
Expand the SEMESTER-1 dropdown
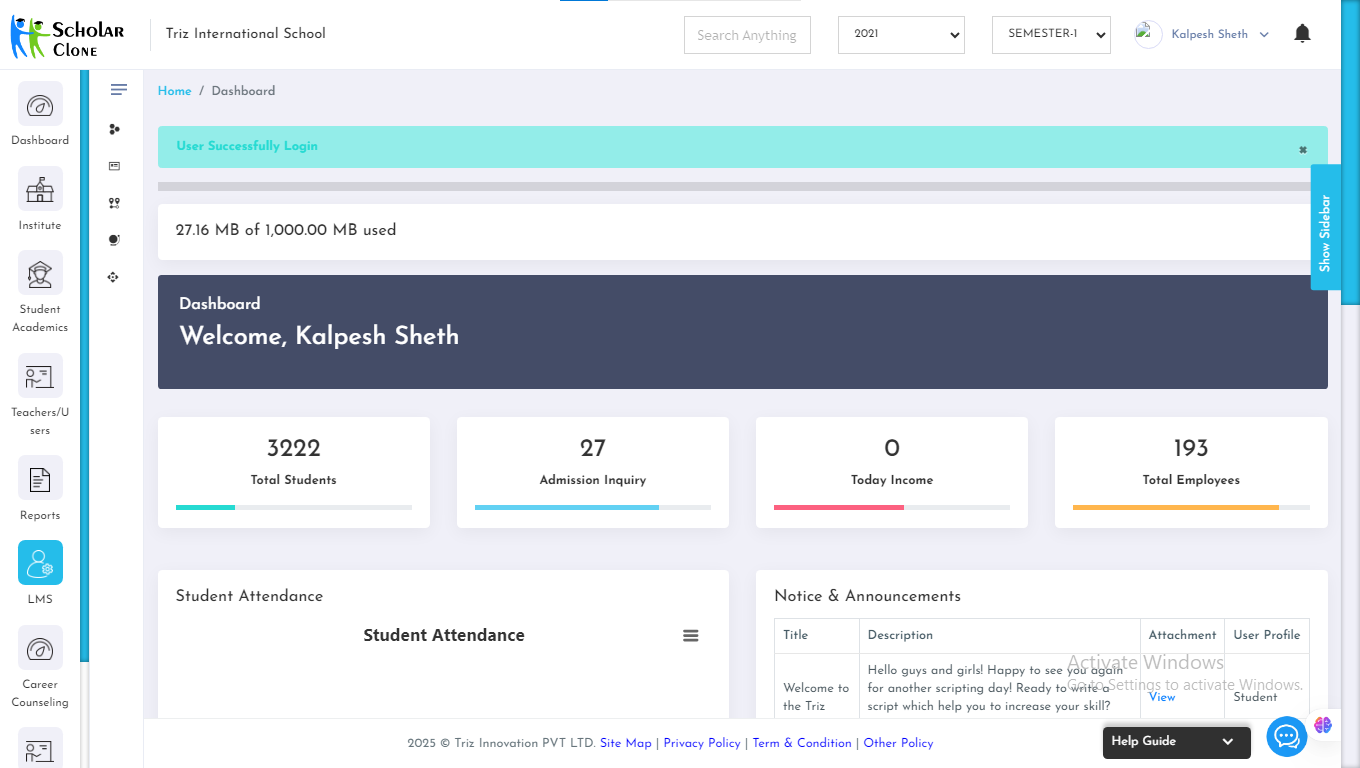(1050, 34)
